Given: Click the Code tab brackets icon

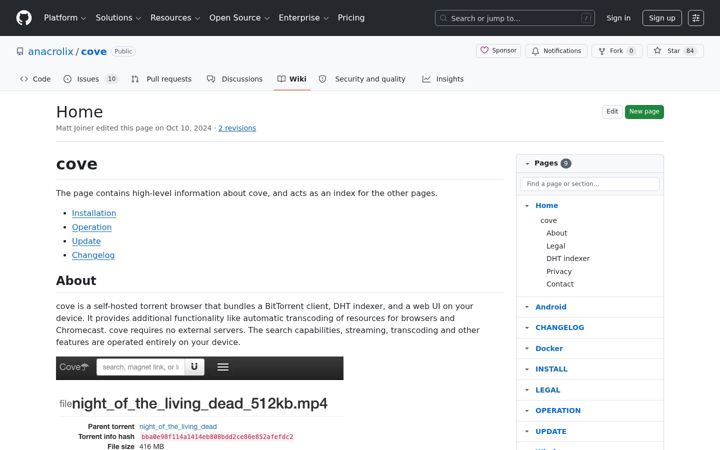Looking at the screenshot, I should 24,79.
